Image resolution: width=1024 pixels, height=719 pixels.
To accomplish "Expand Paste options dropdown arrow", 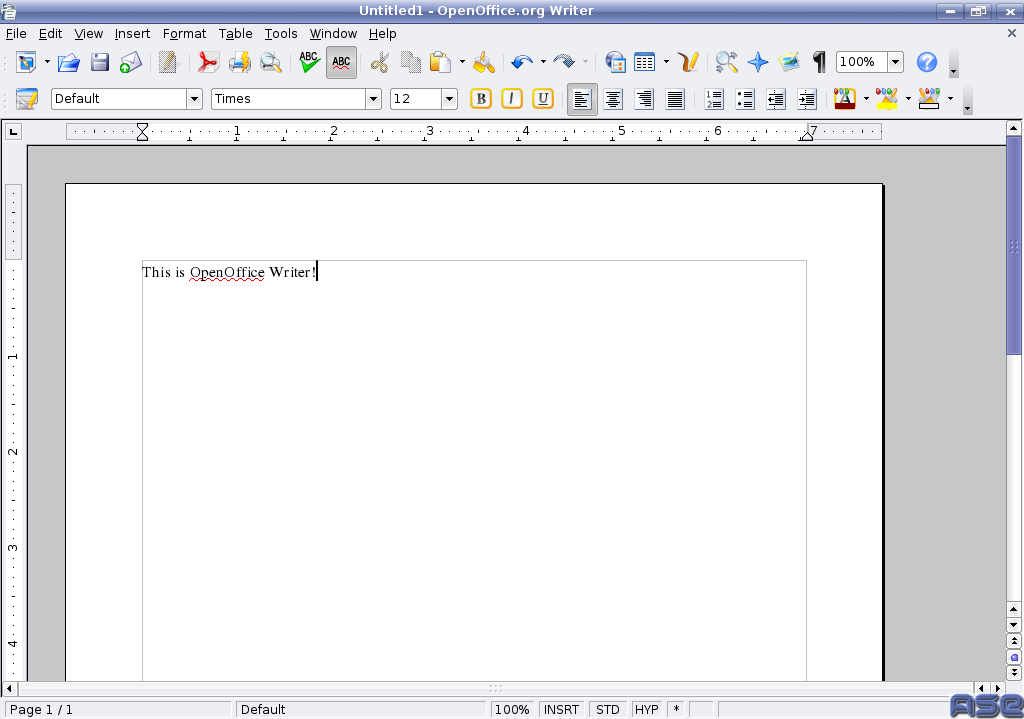I will (x=462, y=62).
